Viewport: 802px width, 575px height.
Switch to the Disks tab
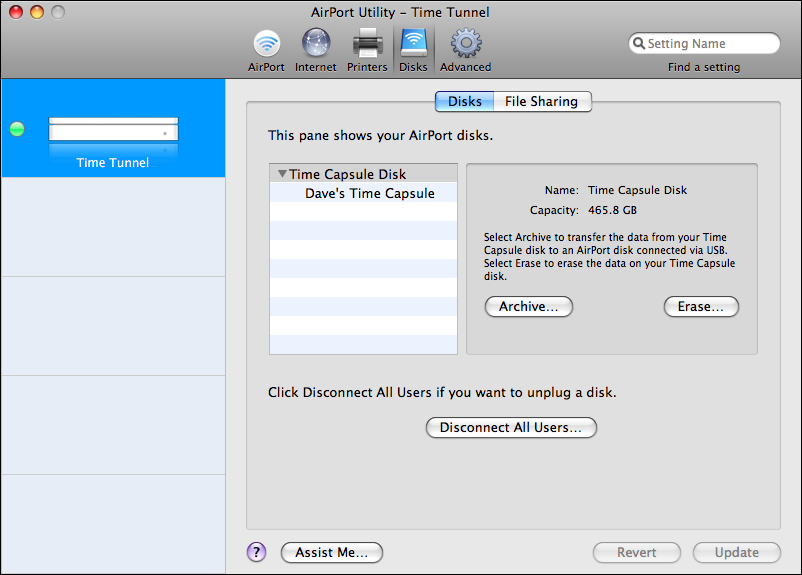pos(464,101)
